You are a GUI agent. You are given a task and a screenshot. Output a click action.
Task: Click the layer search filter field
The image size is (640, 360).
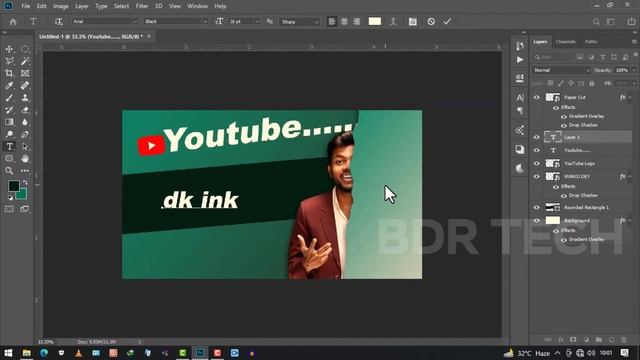pos(553,57)
